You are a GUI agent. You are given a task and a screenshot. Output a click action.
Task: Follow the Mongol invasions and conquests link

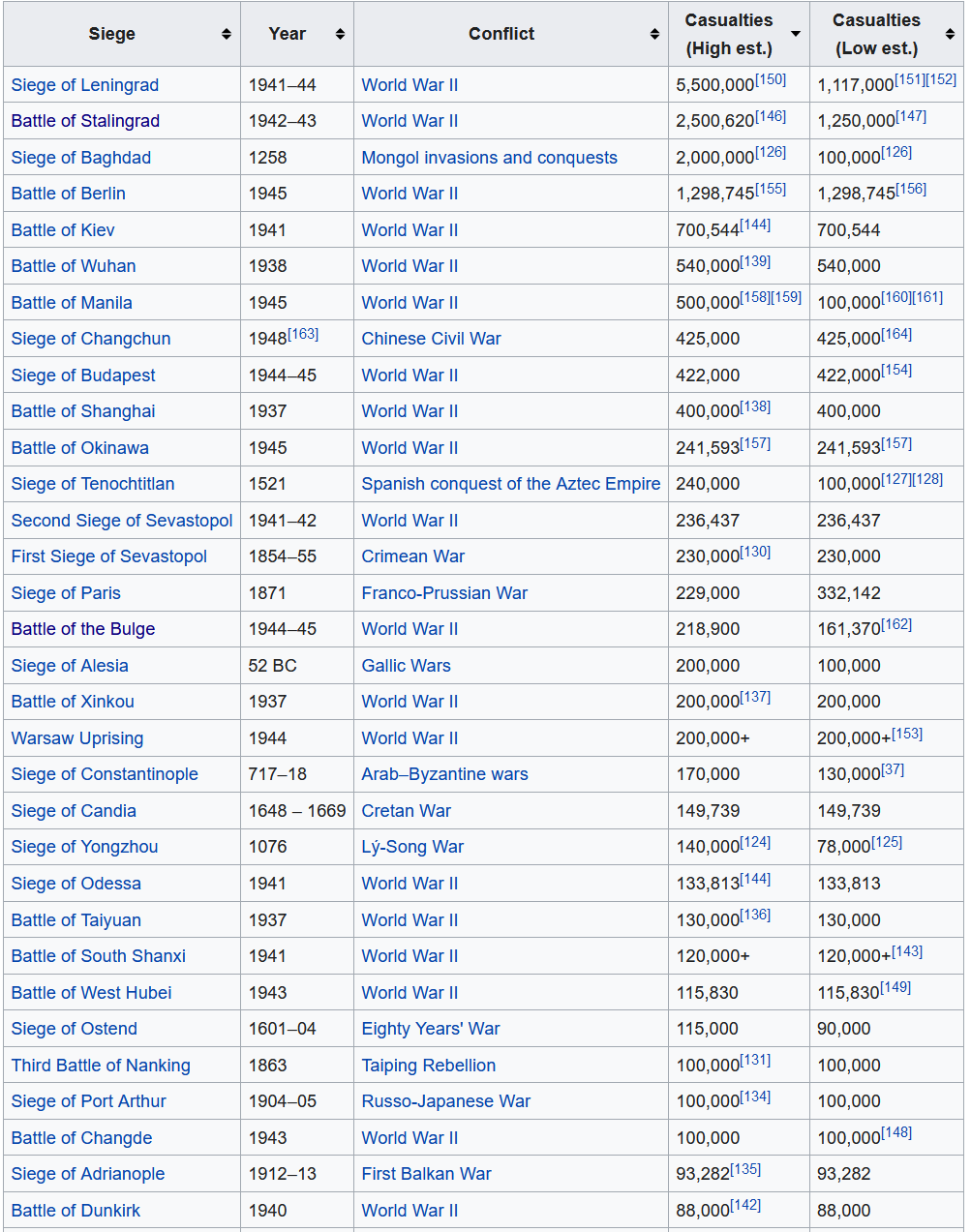point(489,158)
